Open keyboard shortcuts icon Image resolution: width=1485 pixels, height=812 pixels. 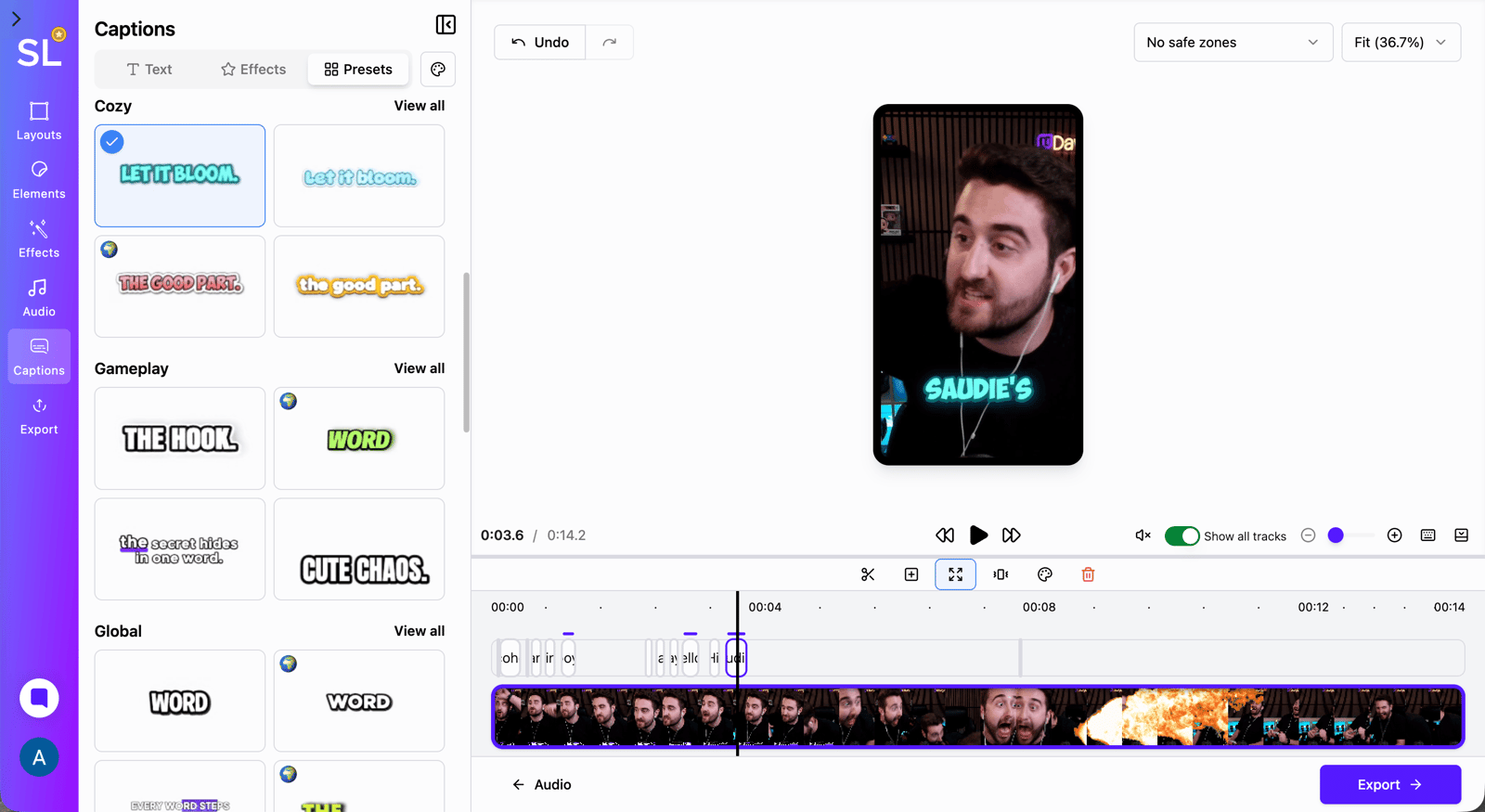tap(1427, 535)
